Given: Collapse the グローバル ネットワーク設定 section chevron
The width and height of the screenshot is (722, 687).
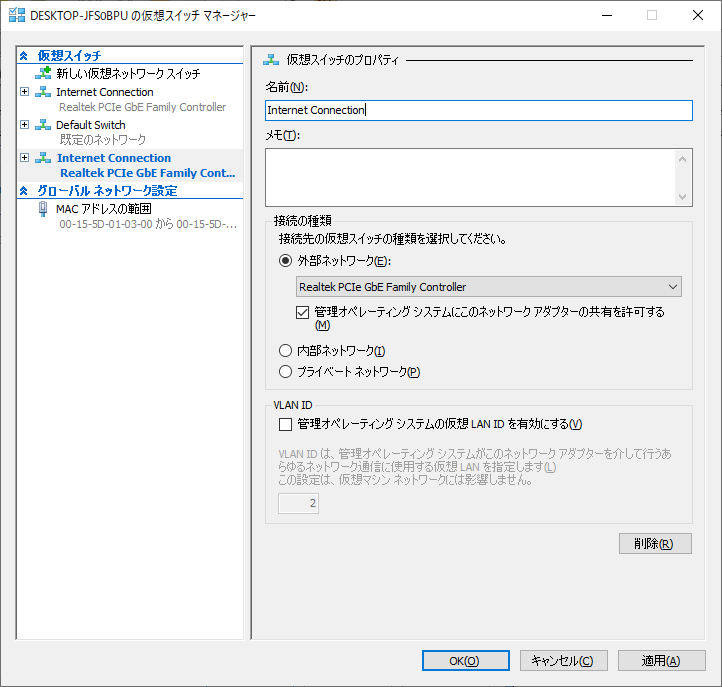Looking at the screenshot, I should coord(24,191).
